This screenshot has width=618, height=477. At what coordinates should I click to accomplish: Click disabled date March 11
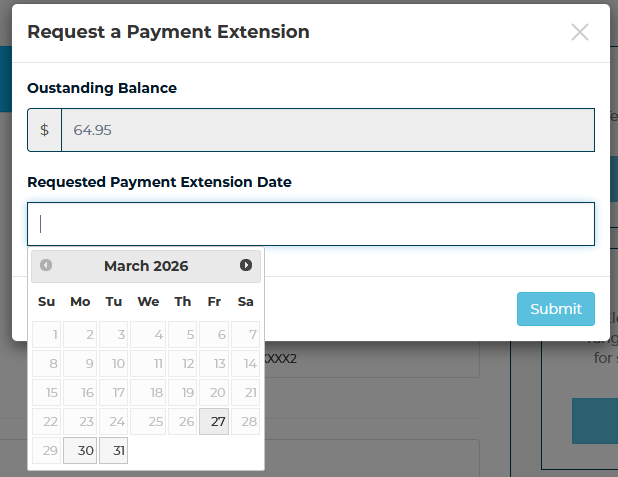point(147,364)
